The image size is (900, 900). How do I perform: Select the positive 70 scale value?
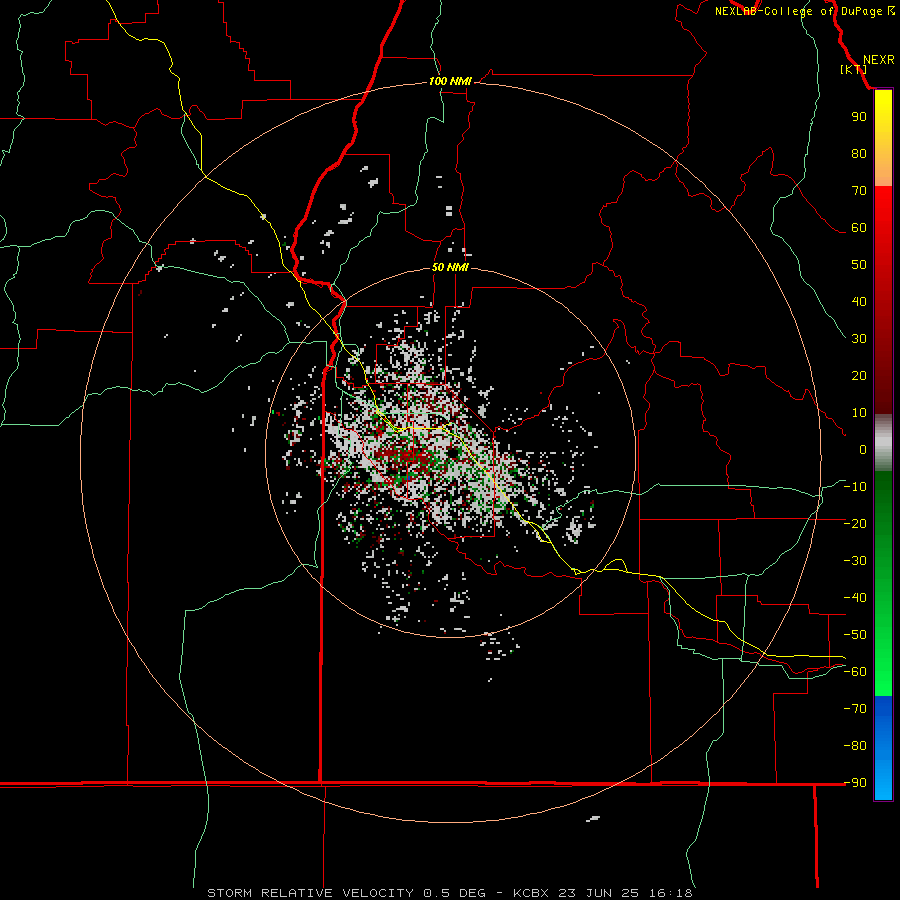point(859,191)
